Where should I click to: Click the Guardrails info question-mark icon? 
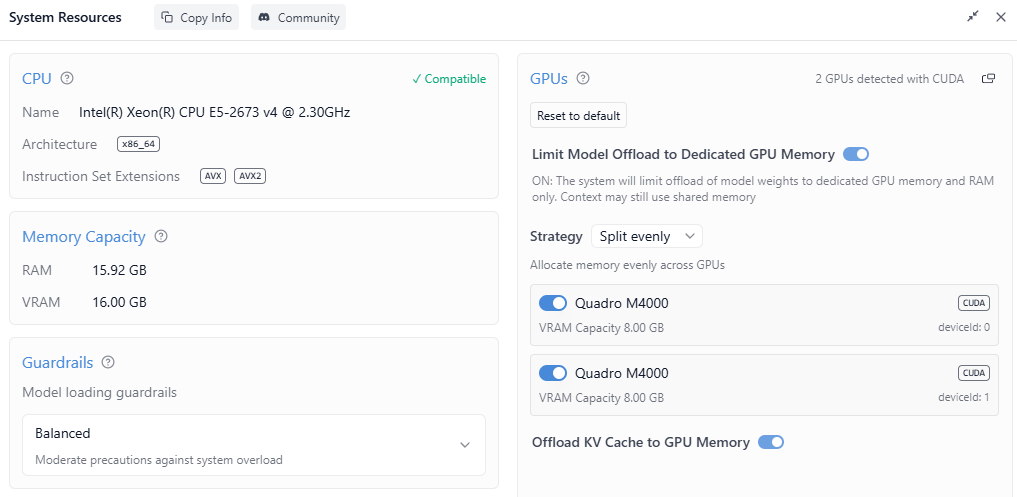click(x=108, y=362)
